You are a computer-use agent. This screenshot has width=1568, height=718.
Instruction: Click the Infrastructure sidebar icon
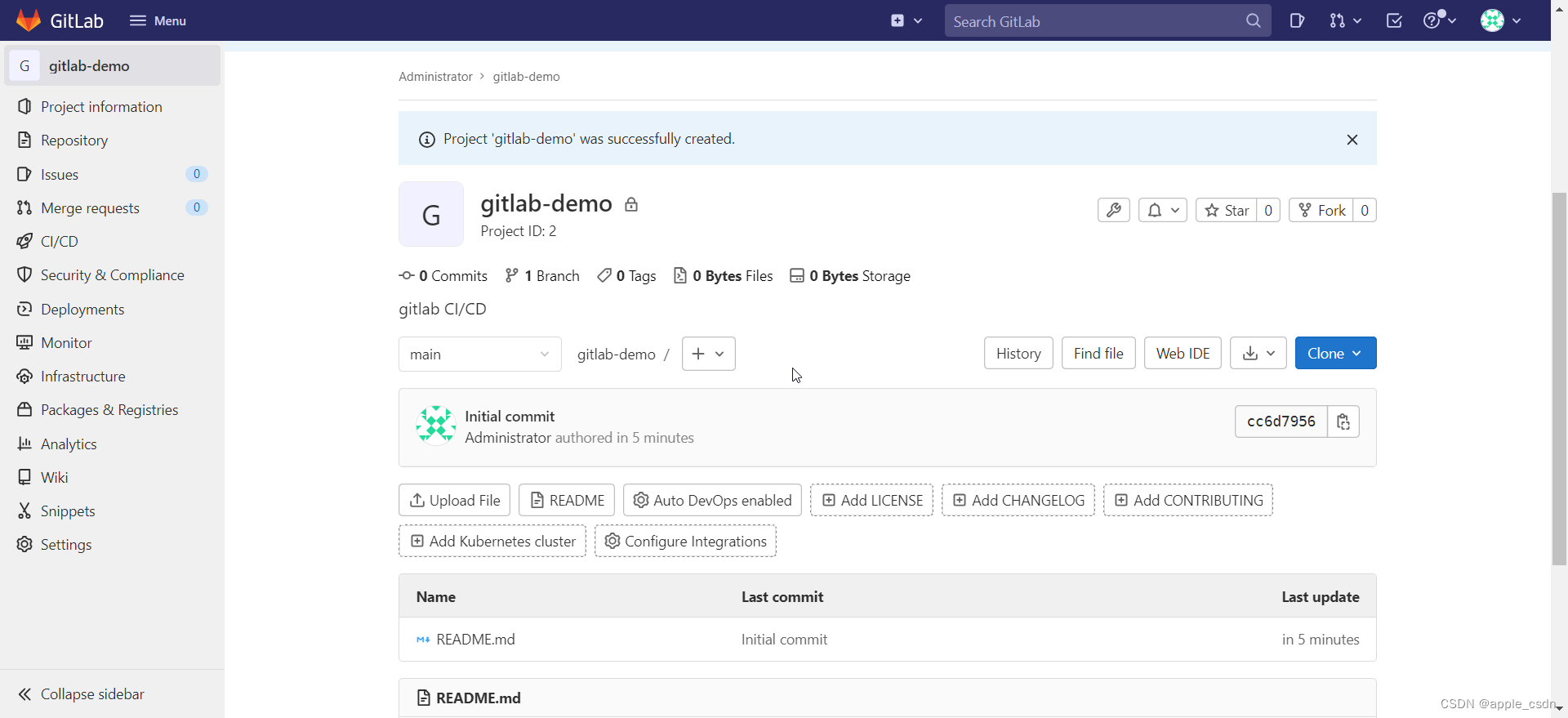[24, 376]
